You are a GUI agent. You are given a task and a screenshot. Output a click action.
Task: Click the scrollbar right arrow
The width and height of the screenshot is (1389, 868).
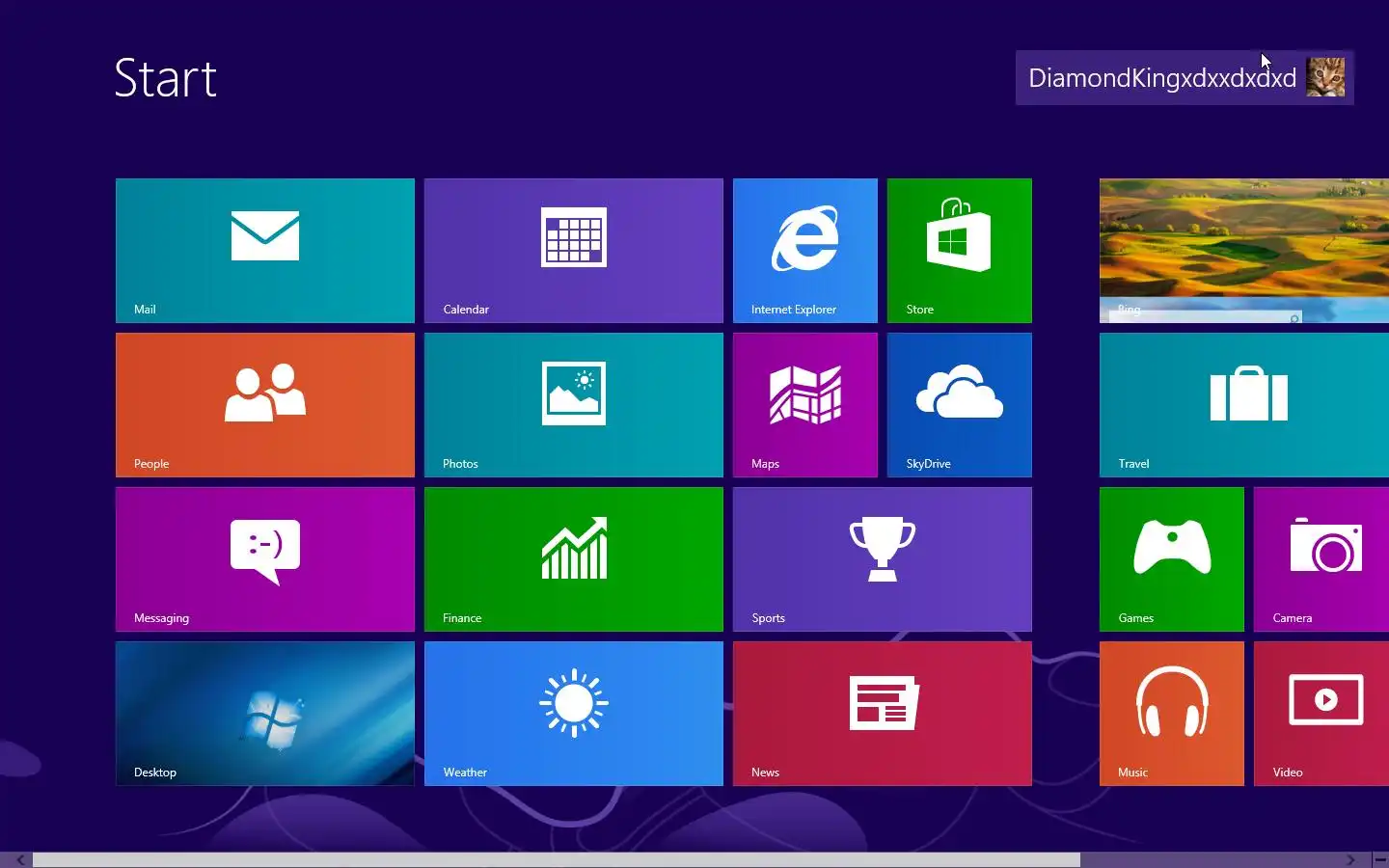1351,859
